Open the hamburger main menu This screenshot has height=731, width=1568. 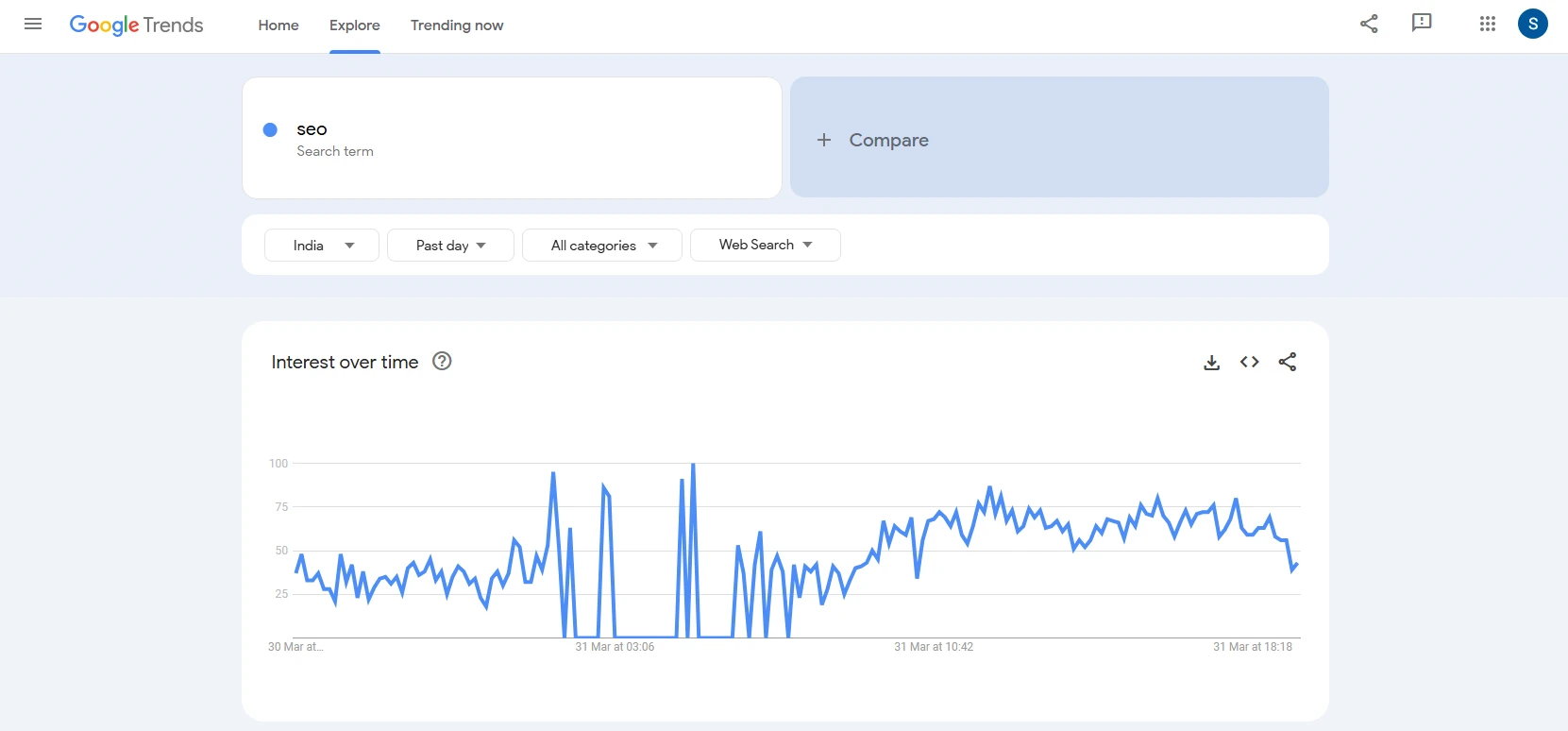[x=33, y=25]
